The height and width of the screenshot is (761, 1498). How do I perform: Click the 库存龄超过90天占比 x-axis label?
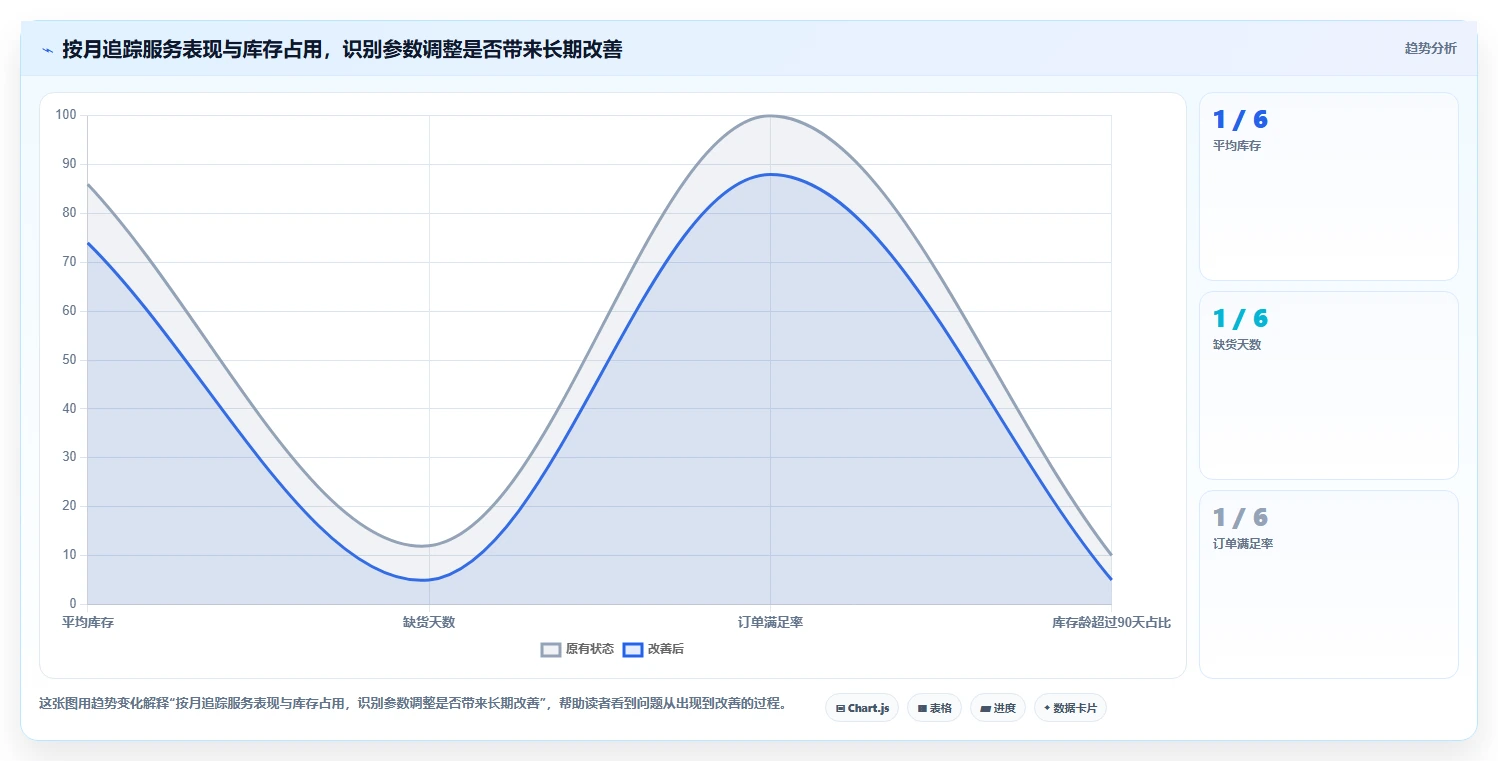1111,622
